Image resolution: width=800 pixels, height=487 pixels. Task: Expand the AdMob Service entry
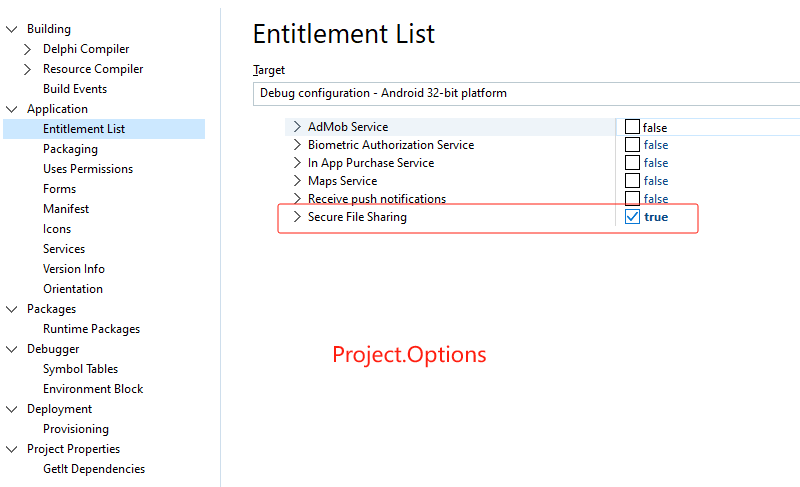[297, 127]
